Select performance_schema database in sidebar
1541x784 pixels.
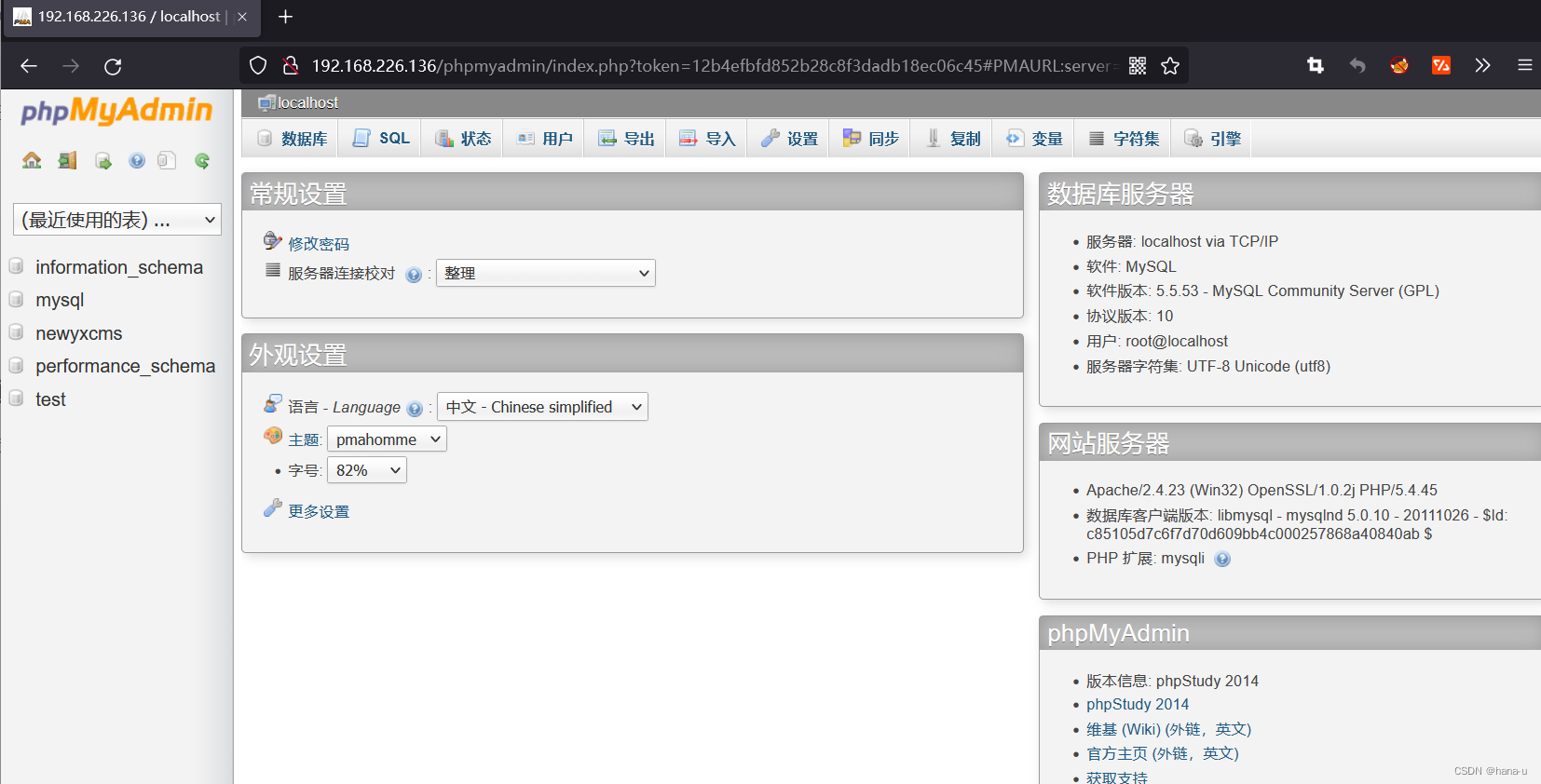tap(126, 366)
